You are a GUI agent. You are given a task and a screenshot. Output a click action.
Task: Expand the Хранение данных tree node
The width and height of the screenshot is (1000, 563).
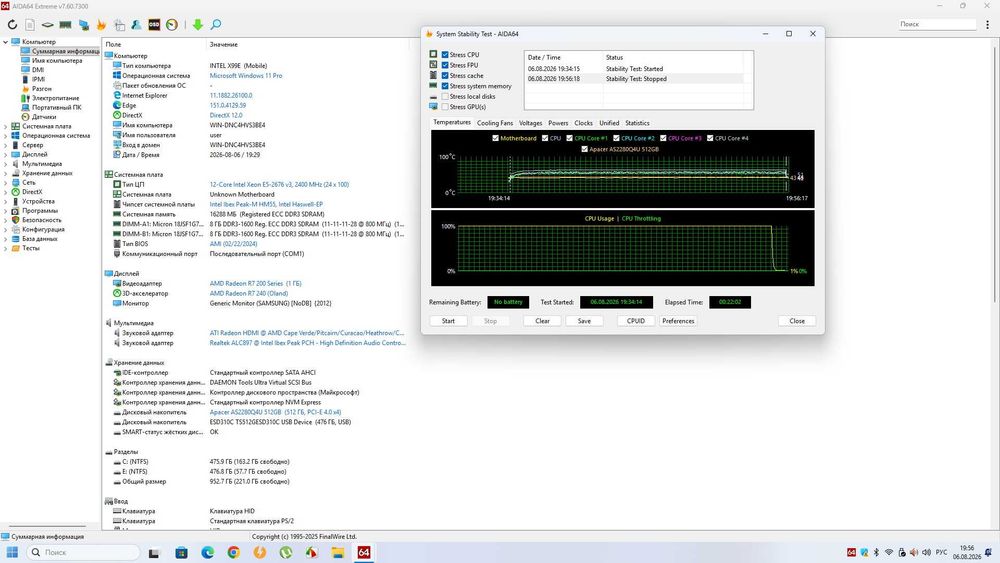click(x=5, y=173)
